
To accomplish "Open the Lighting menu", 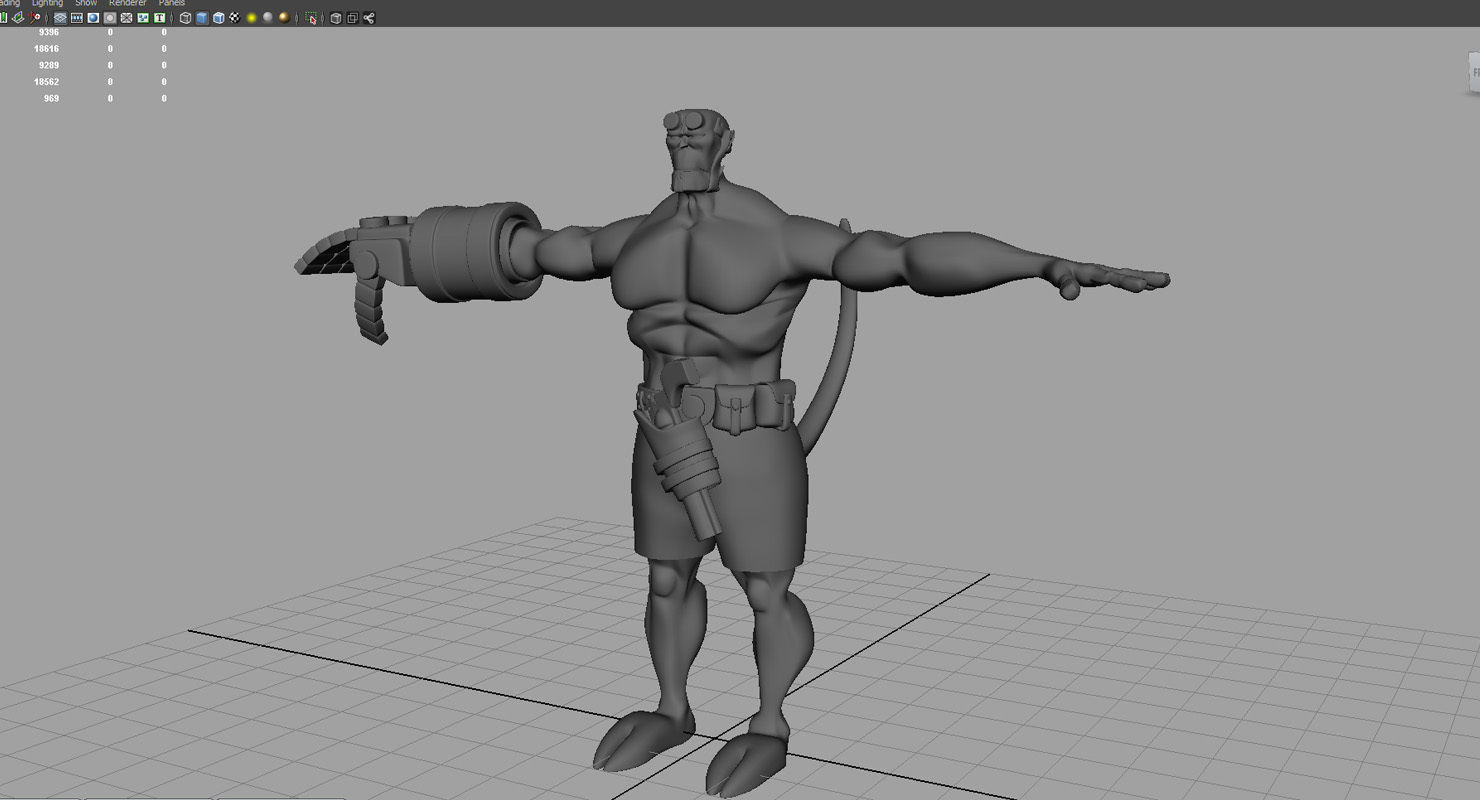I will point(47,3).
